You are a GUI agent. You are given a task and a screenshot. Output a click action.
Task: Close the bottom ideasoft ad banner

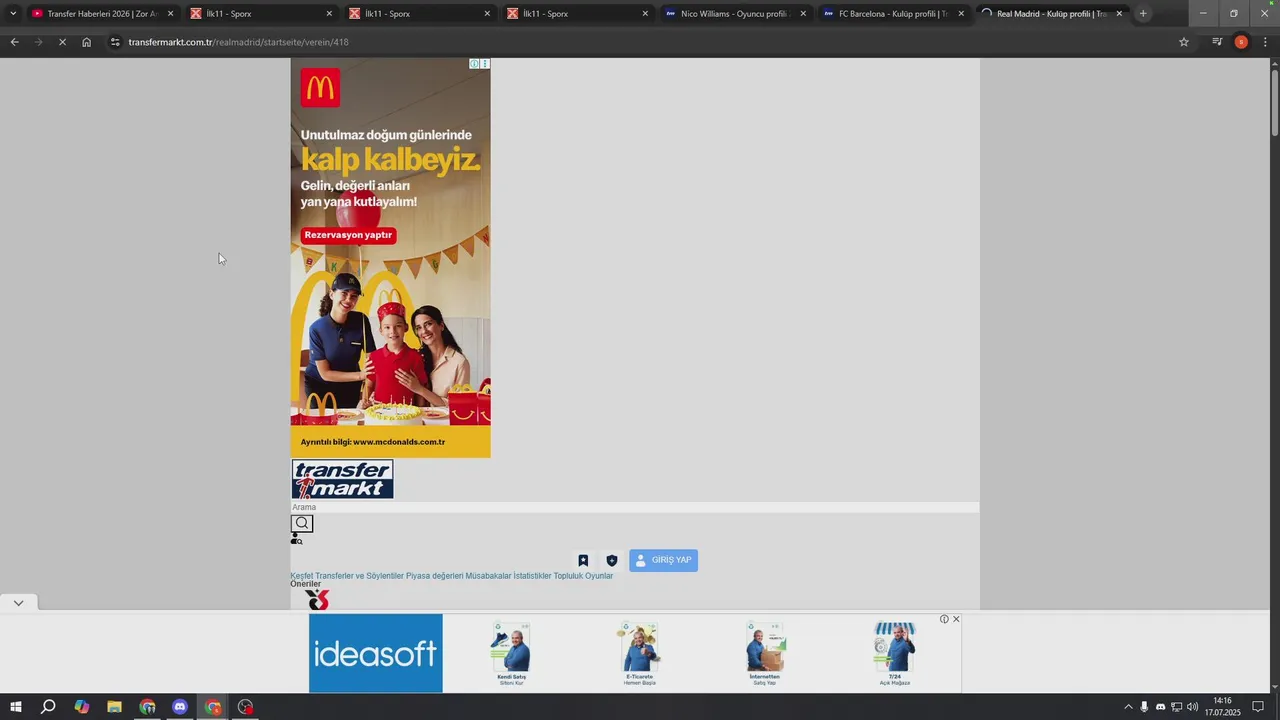[x=956, y=619]
